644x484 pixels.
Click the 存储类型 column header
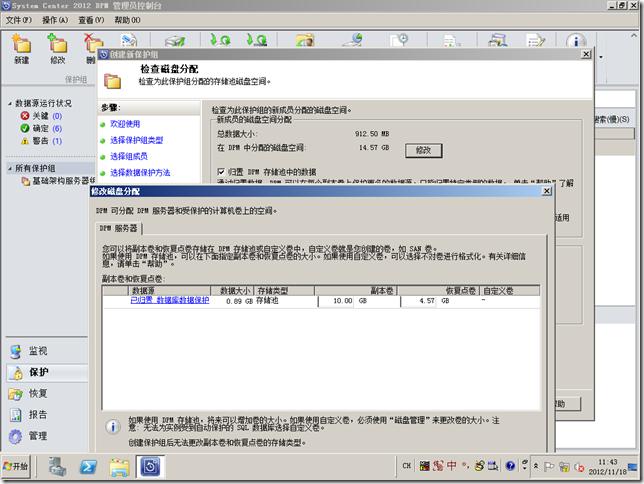tap(284, 290)
